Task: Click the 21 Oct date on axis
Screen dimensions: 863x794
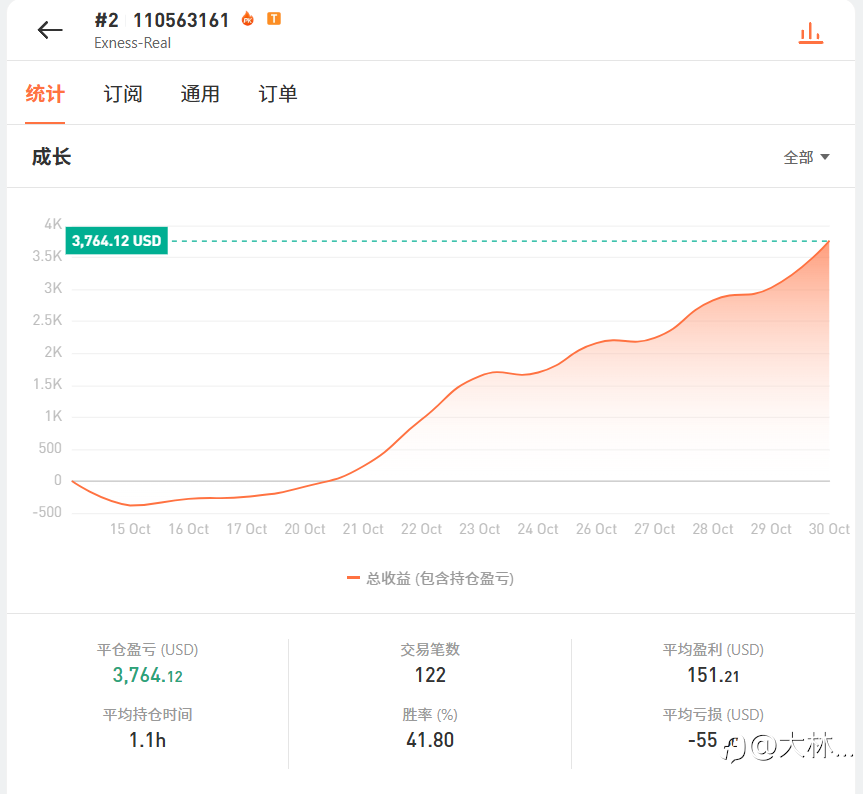Action: pyautogui.click(x=363, y=529)
